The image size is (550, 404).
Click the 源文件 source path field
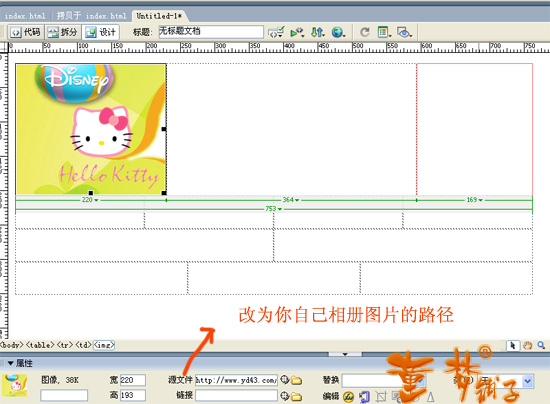pos(236,380)
